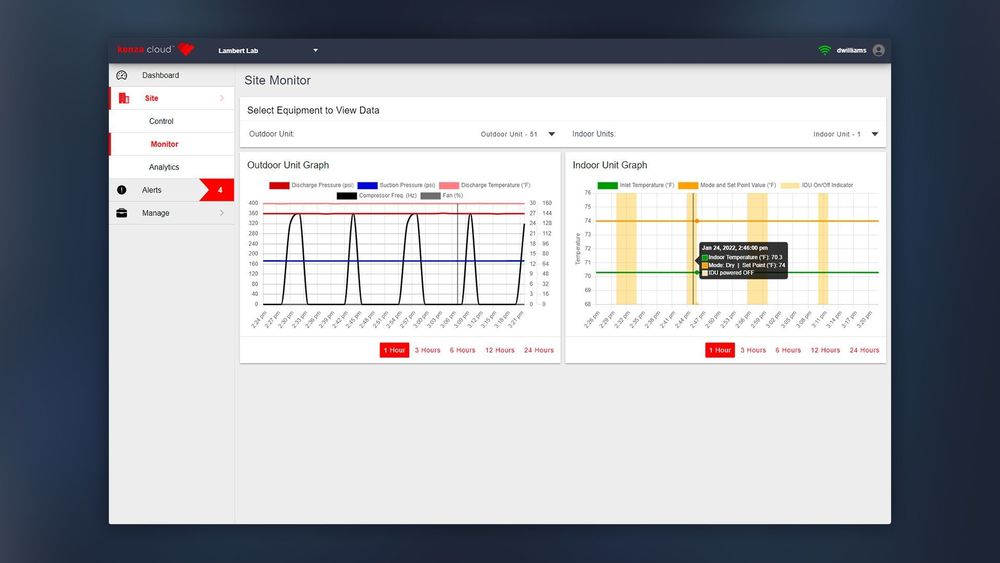The image size is (1000, 563).
Task: Click the Manage briefcase icon
Action: point(122,213)
